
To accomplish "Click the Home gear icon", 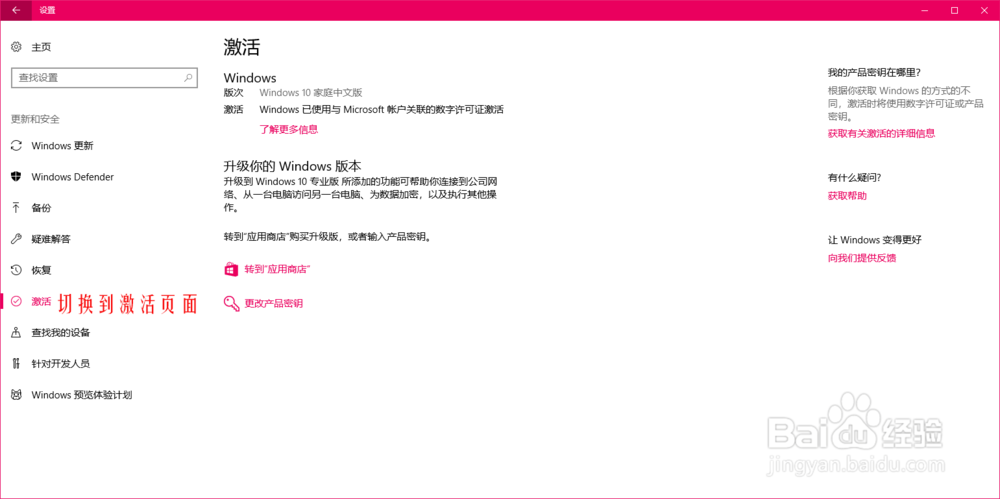I will coord(17,47).
